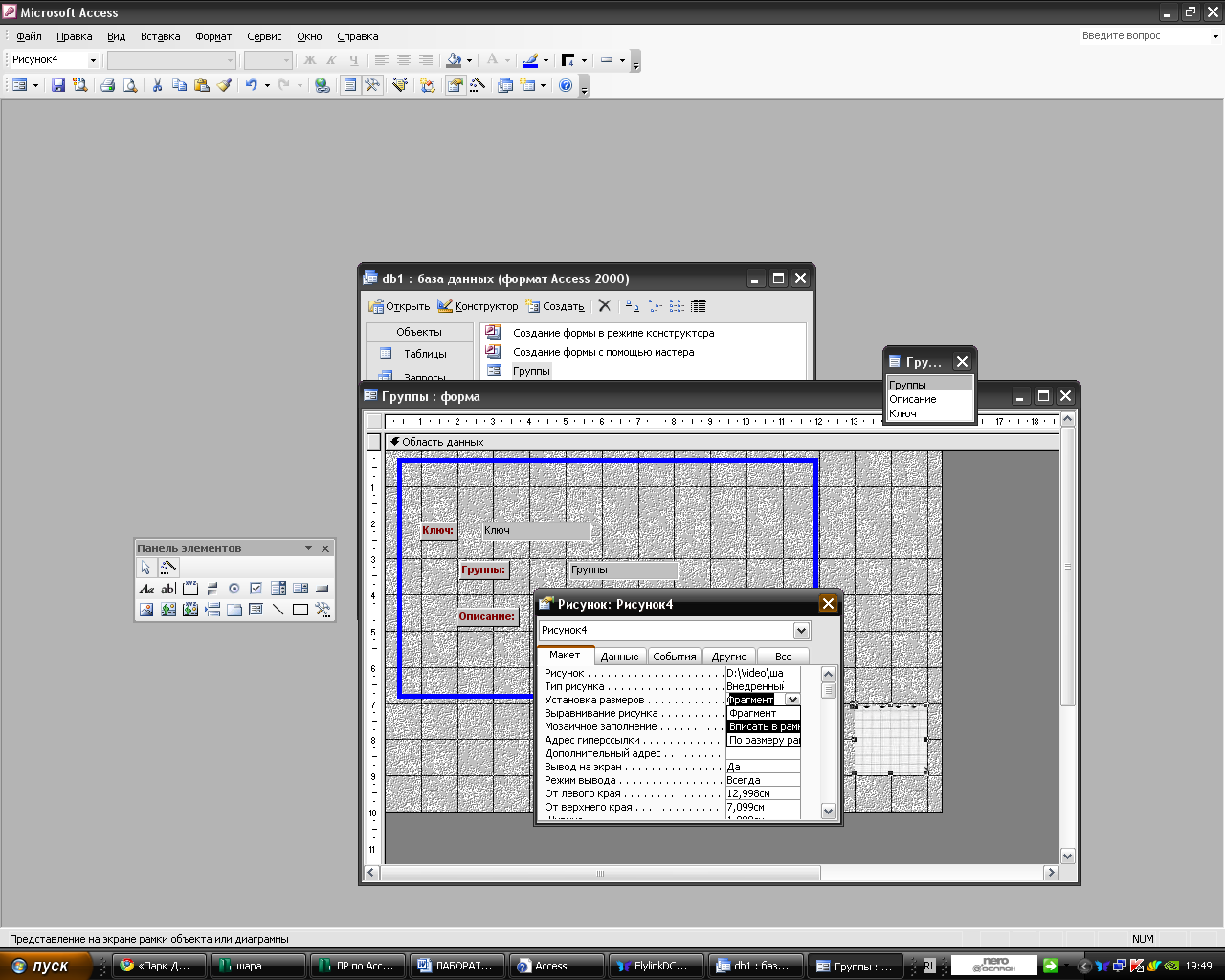The width and height of the screenshot is (1225, 980).
Task: Click the Рисунок property value field
Action: (763, 673)
